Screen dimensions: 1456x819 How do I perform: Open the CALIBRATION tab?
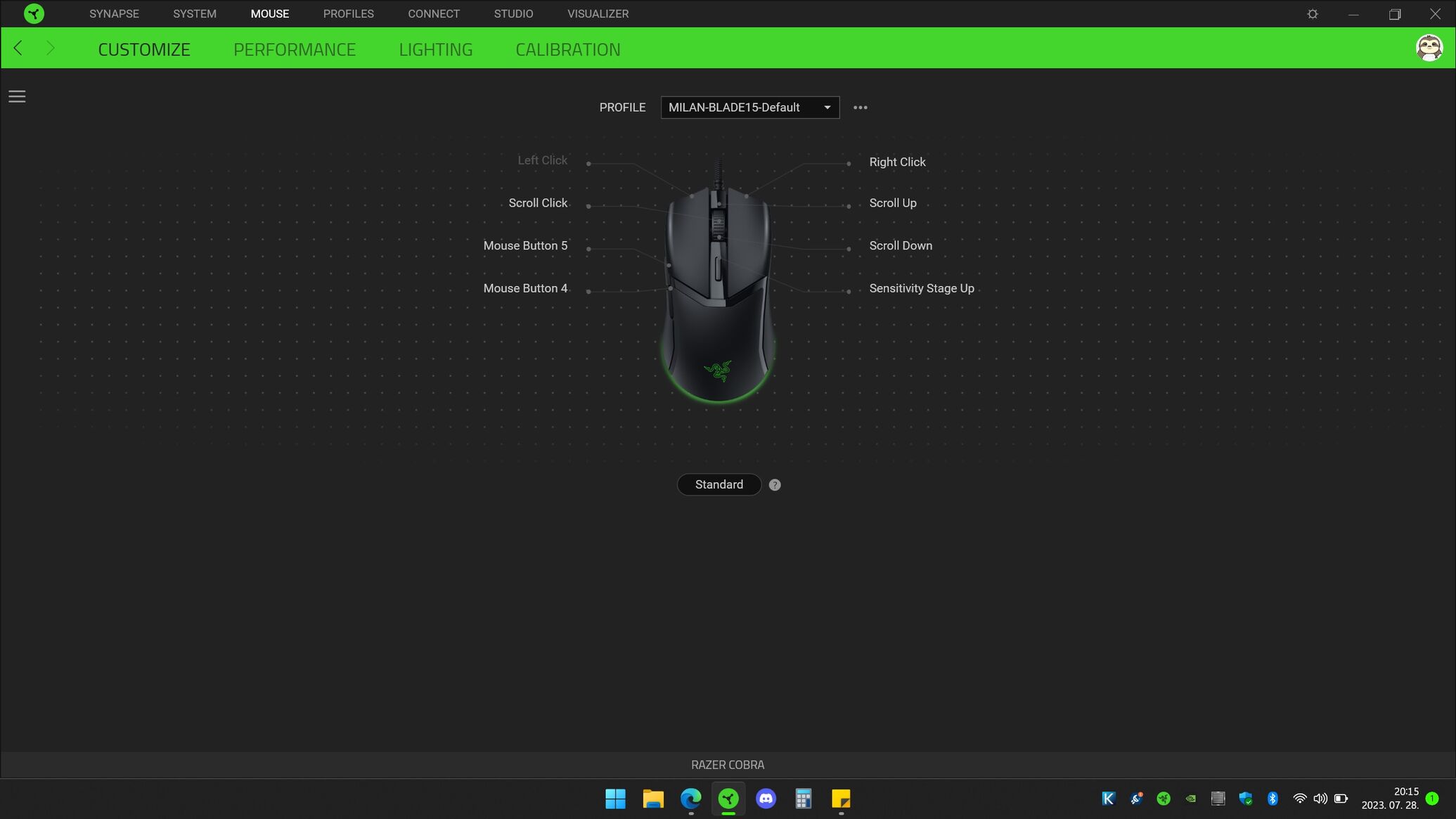567,49
